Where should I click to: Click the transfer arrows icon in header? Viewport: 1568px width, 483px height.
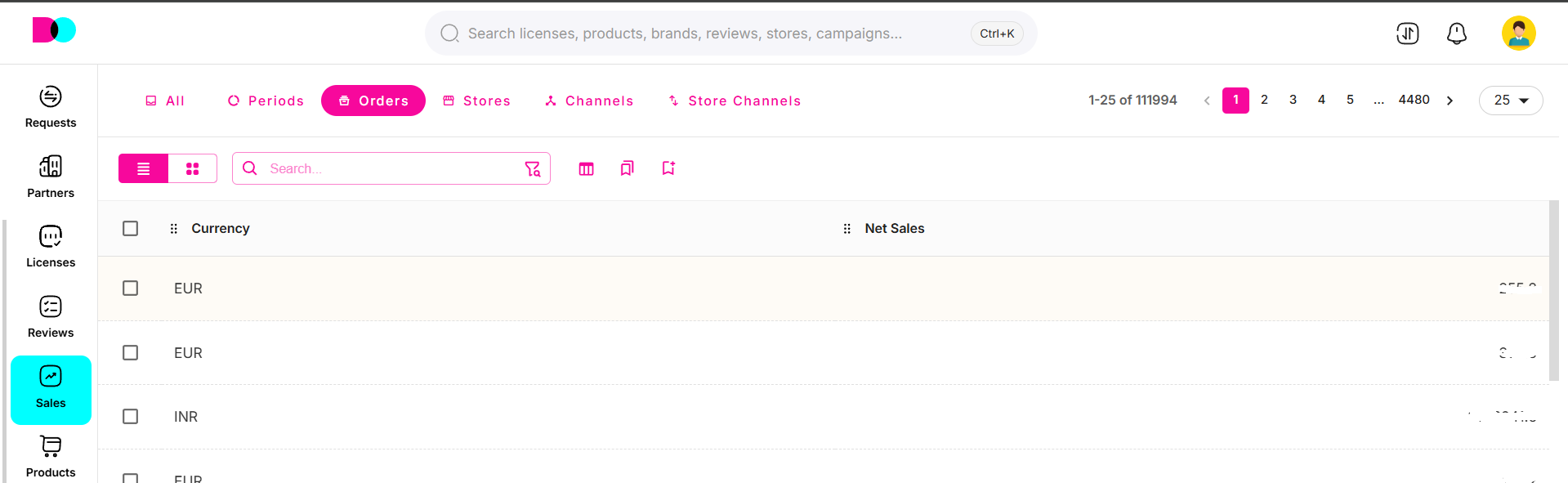pos(1408,34)
